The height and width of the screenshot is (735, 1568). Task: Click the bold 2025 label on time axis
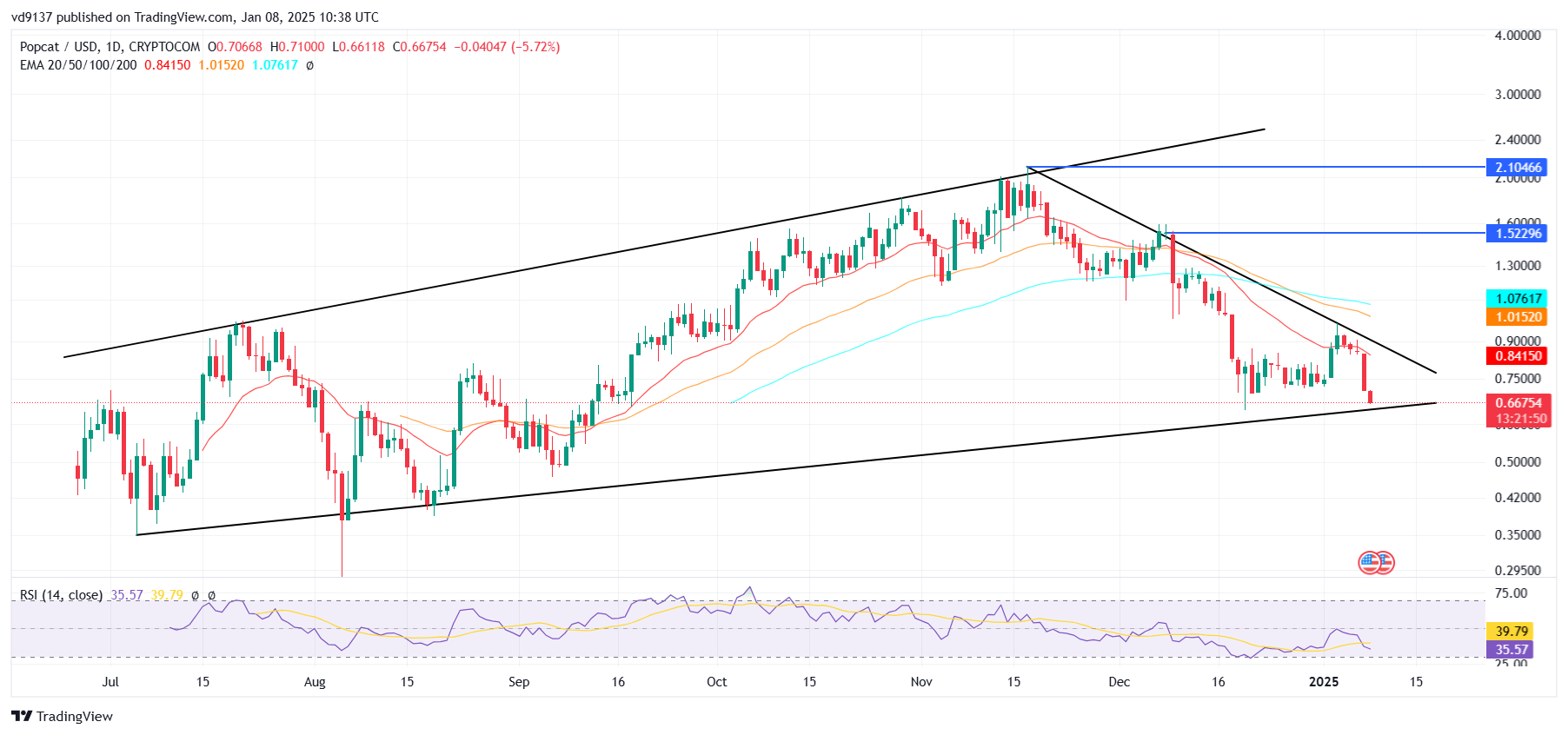(x=1324, y=682)
